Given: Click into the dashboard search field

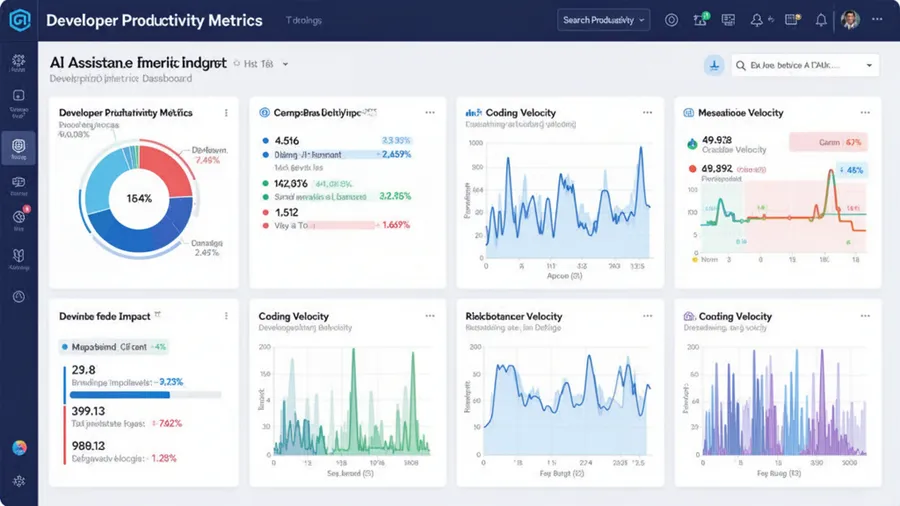Looking at the screenshot, I should 805,65.
